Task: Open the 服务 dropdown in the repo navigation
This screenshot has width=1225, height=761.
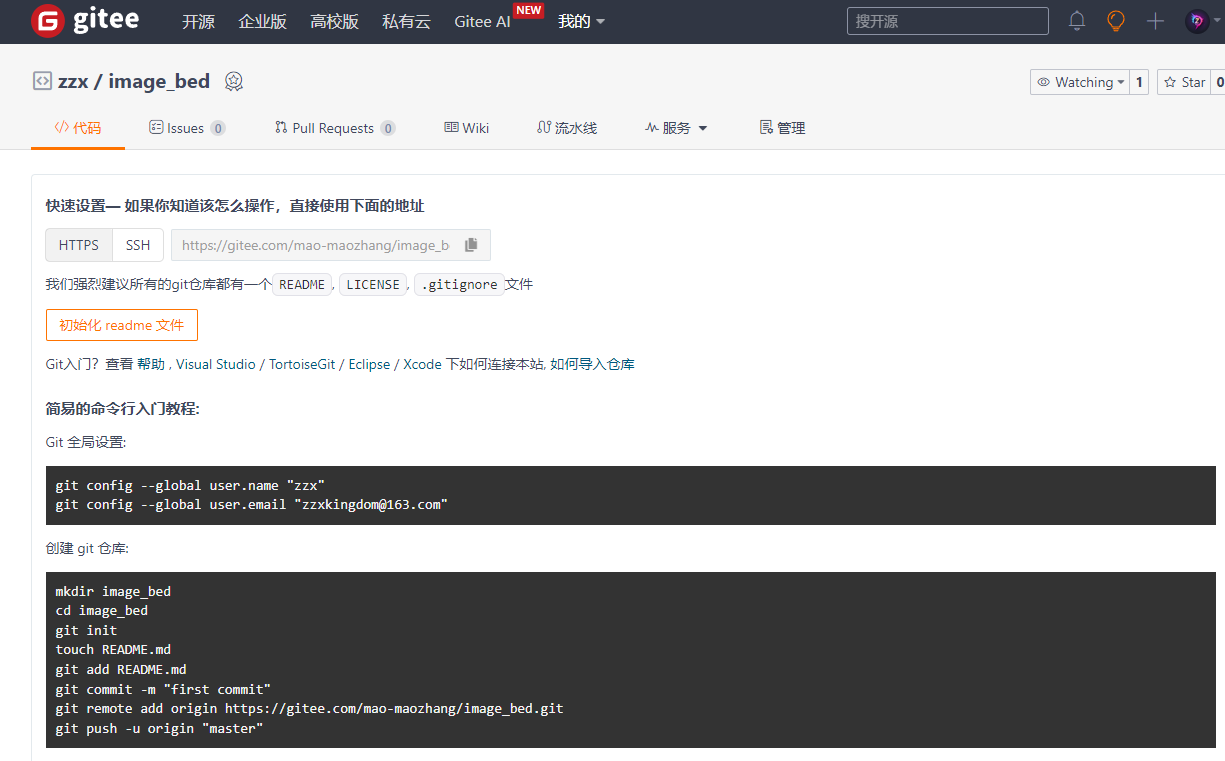Action: 676,127
